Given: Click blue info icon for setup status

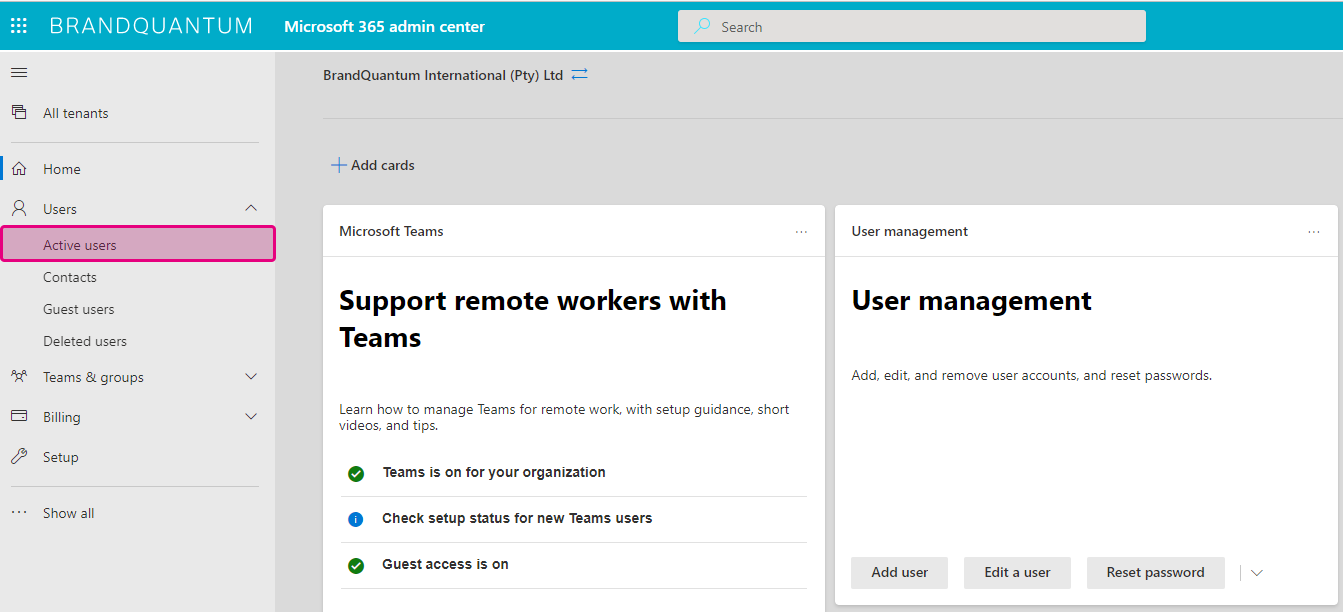Looking at the screenshot, I should point(356,519).
